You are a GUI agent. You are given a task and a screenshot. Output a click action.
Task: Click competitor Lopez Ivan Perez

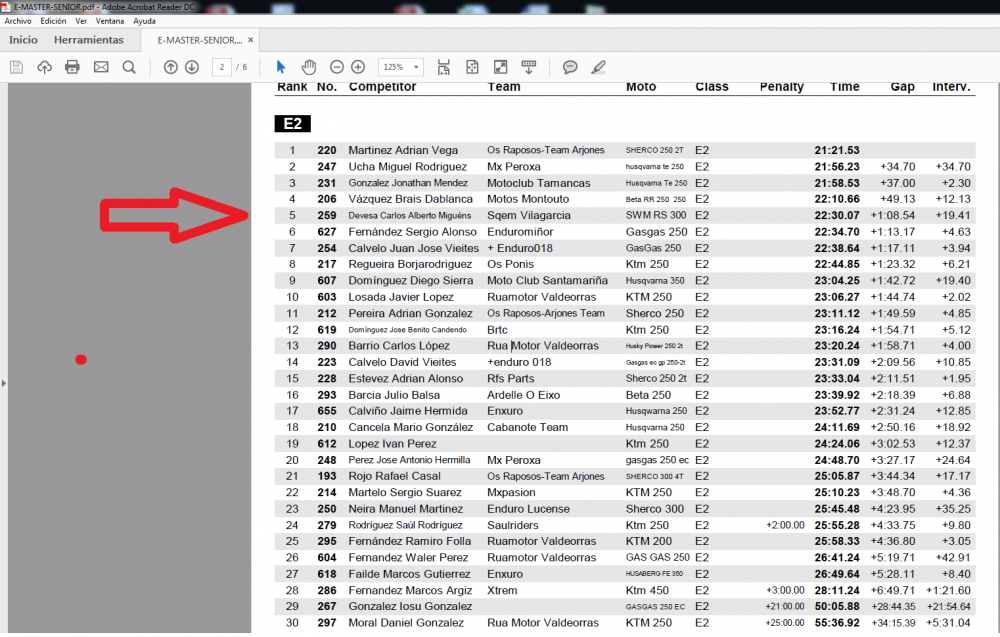point(392,444)
